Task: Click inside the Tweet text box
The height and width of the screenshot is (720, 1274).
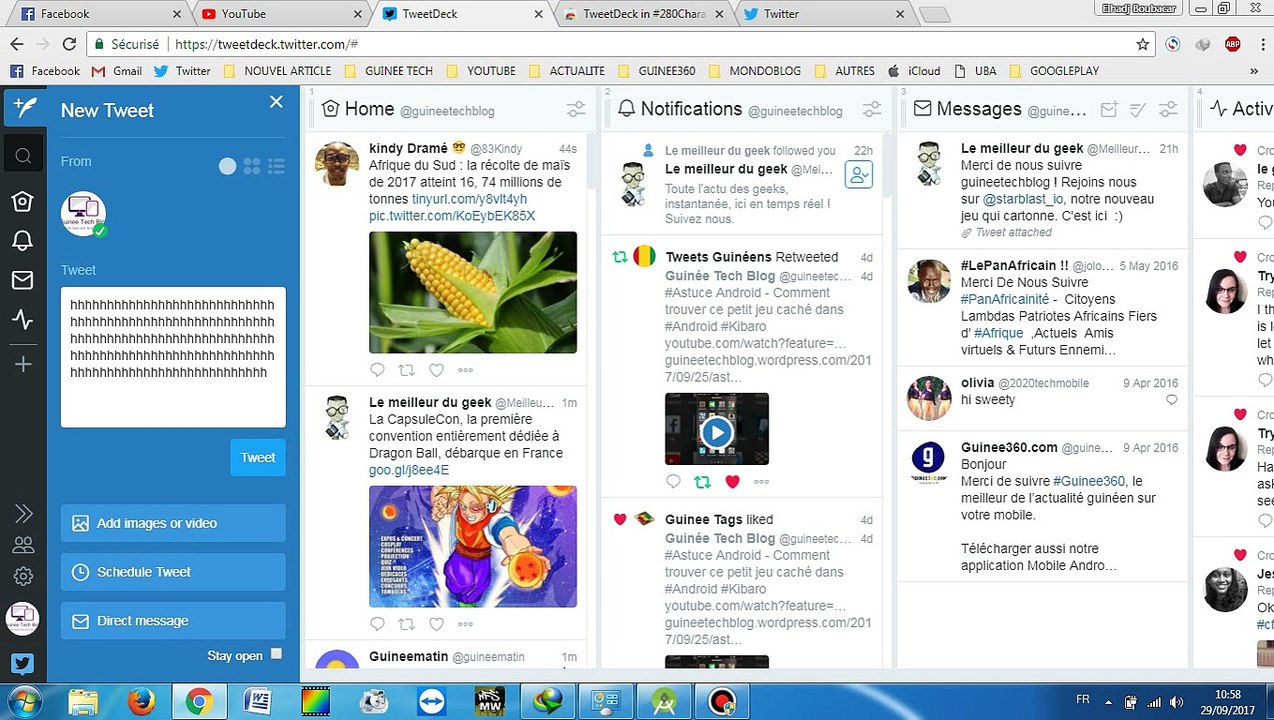Action: [173, 357]
